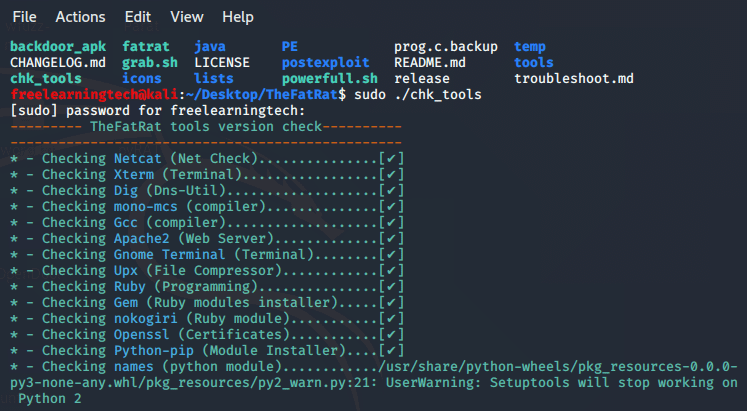This screenshot has width=747, height=411.
Task: Click the backdoor_apk directory name
Action: click(x=58, y=47)
